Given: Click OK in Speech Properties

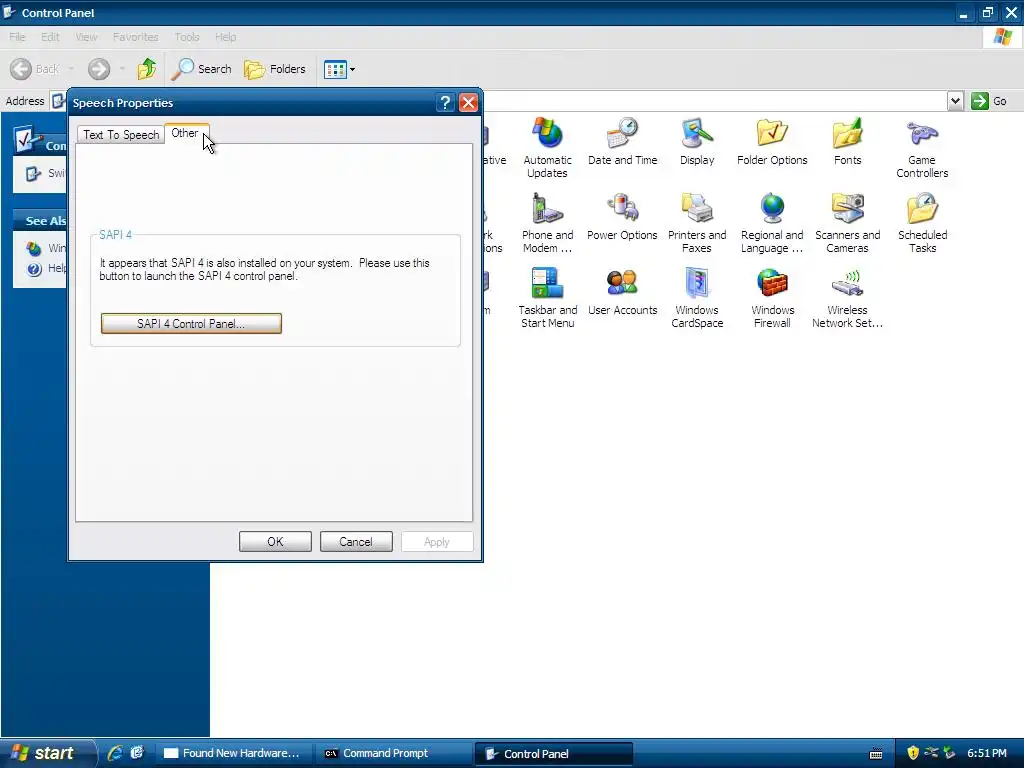Looking at the screenshot, I should click(275, 541).
